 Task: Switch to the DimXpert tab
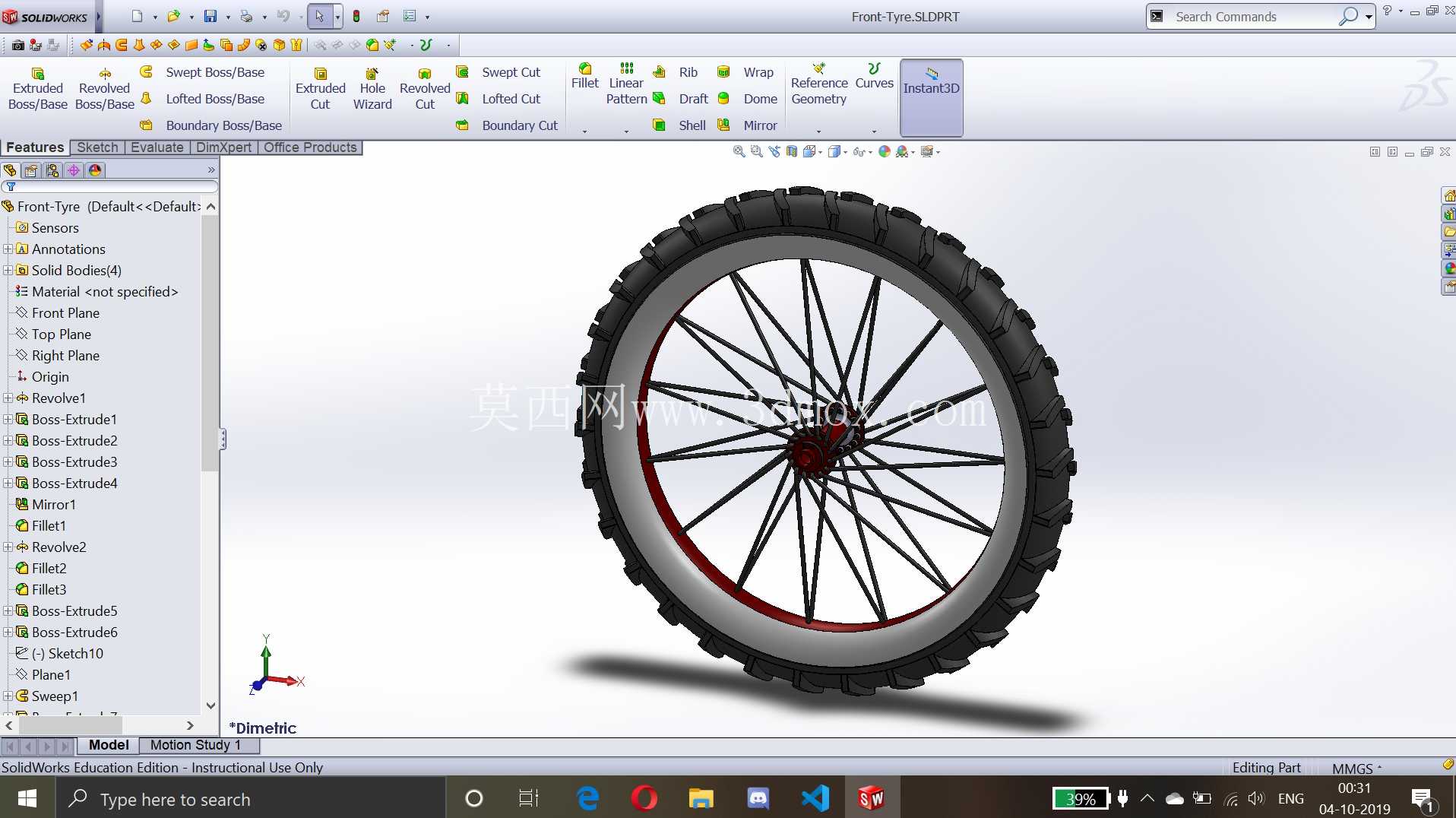[223, 147]
